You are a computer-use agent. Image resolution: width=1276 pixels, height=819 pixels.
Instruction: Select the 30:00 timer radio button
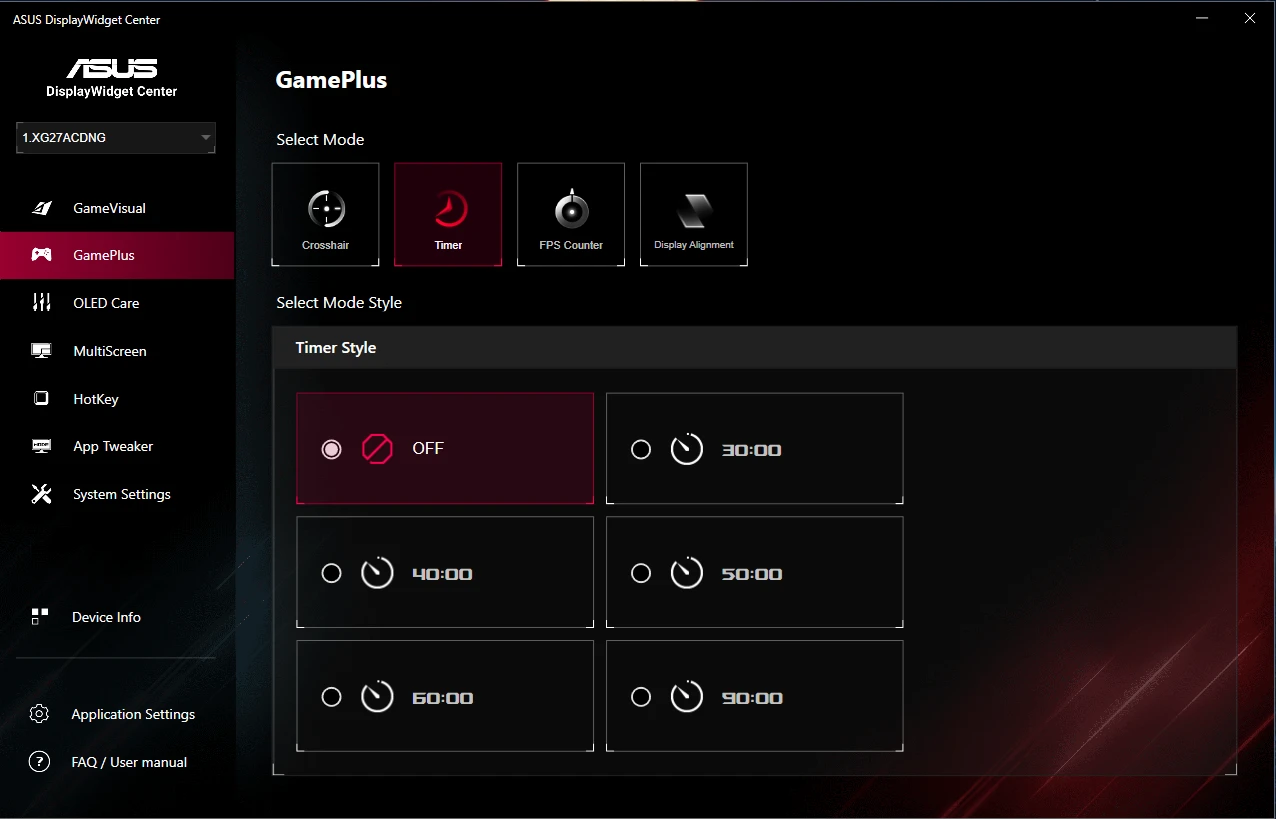[x=641, y=450]
